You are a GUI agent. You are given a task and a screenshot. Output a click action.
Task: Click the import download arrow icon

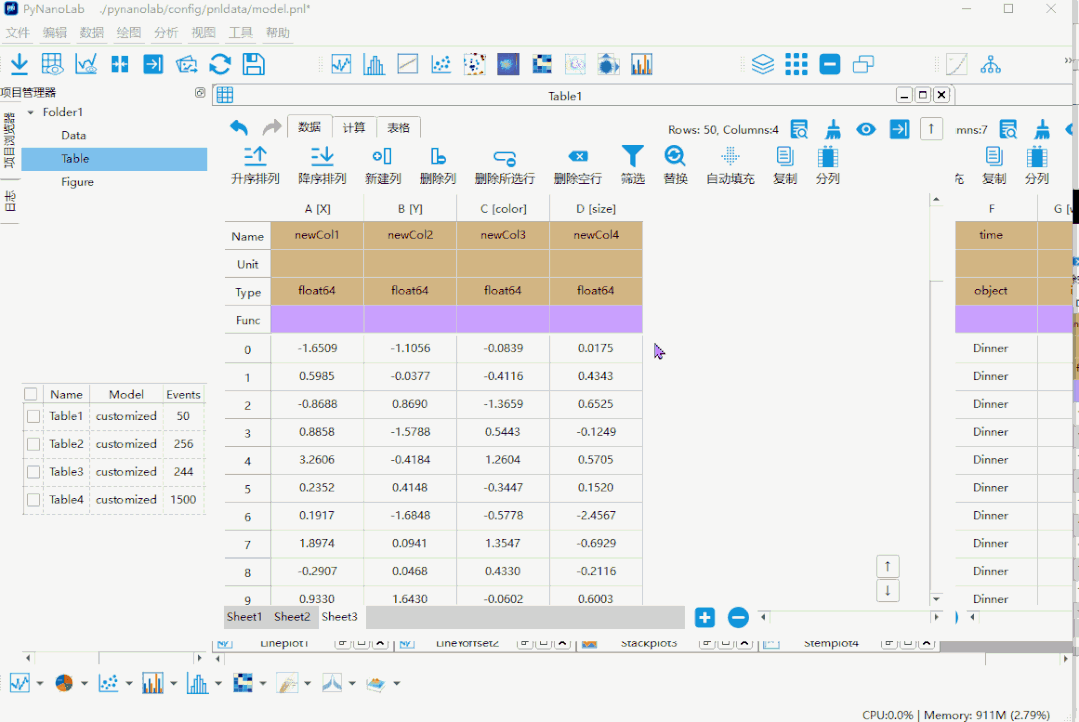pyautogui.click(x=19, y=64)
